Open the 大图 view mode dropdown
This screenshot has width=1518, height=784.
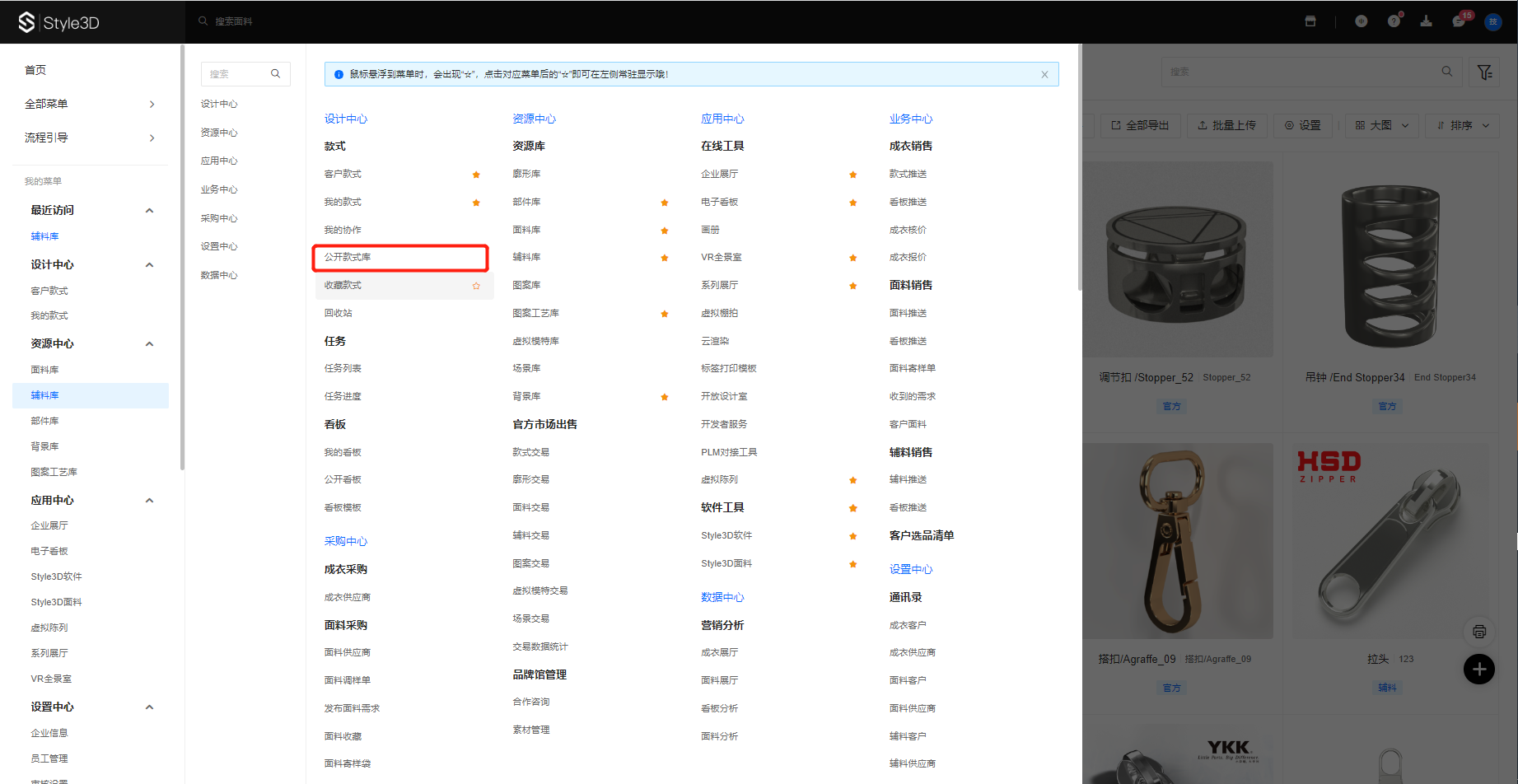pyautogui.click(x=1381, y=125)
